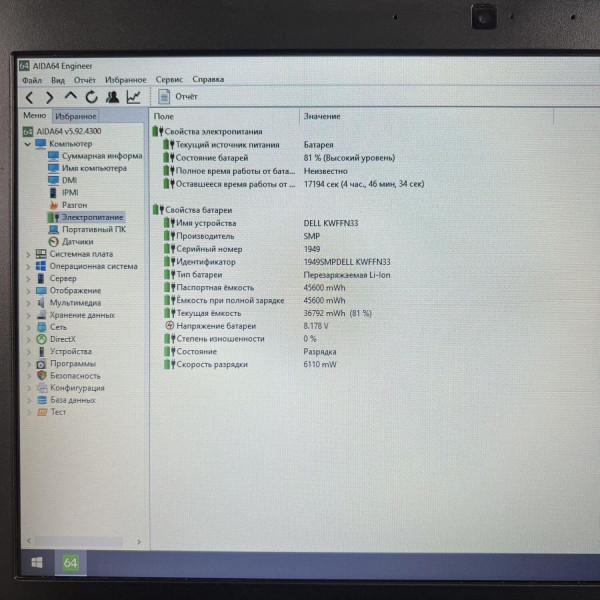
Task: Go up one level with the up arrow icon
Action: pyautogui.click(x=70, y=96)
